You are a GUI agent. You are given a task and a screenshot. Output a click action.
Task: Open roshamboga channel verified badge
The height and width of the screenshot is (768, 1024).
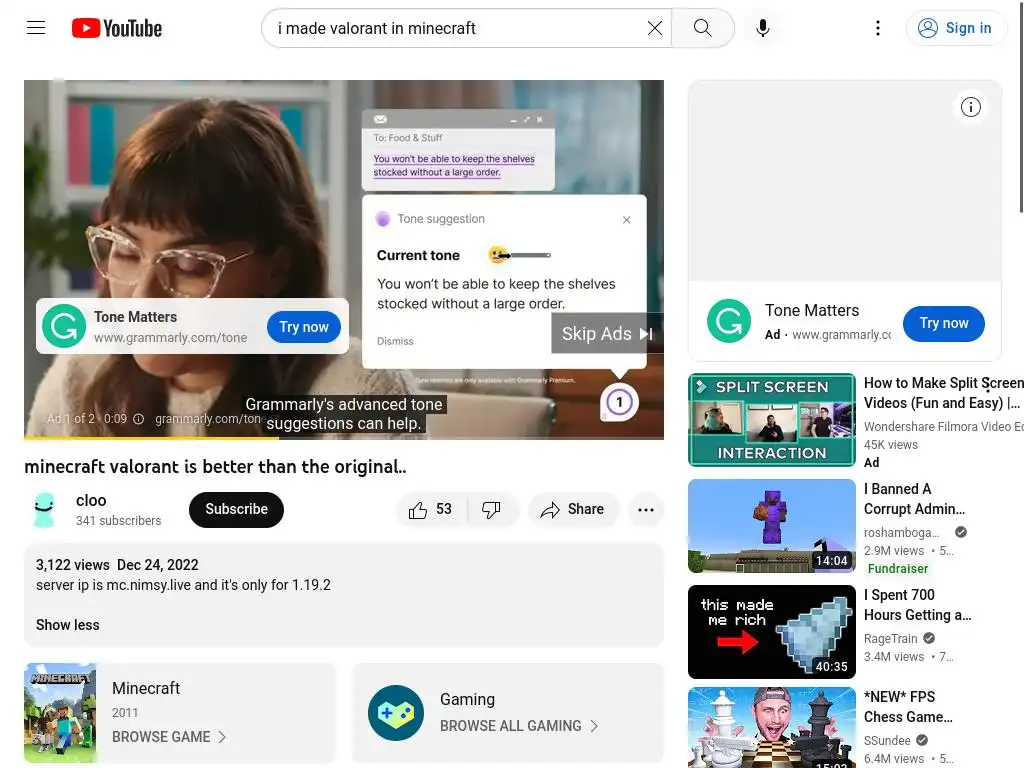pos(961,532)
